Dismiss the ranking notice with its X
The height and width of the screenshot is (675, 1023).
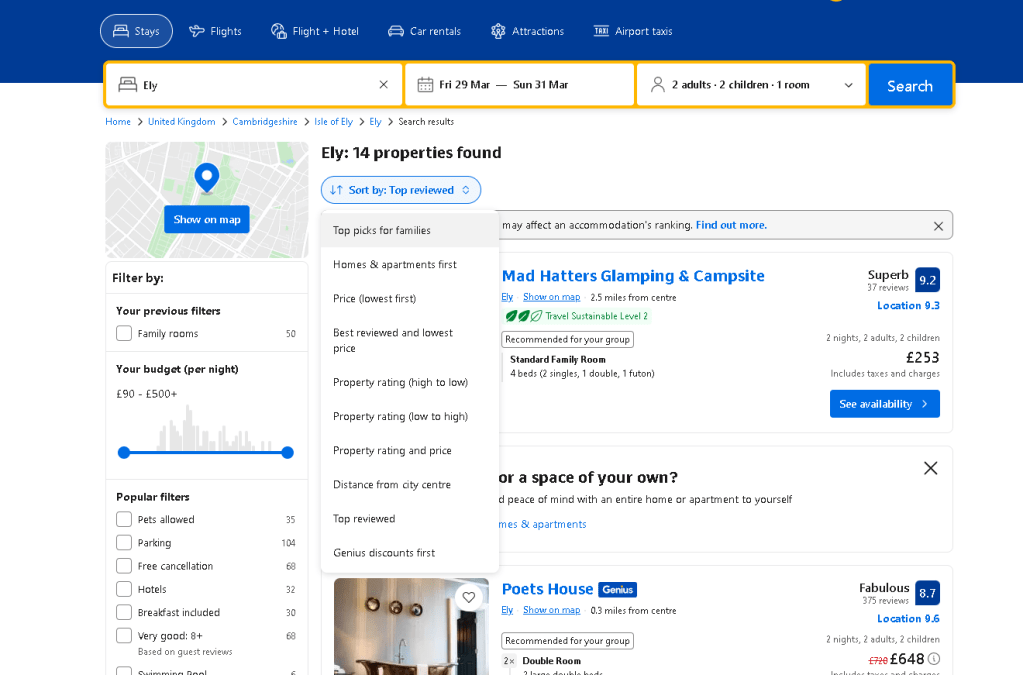pyautogui.click(x=938, y=226)
